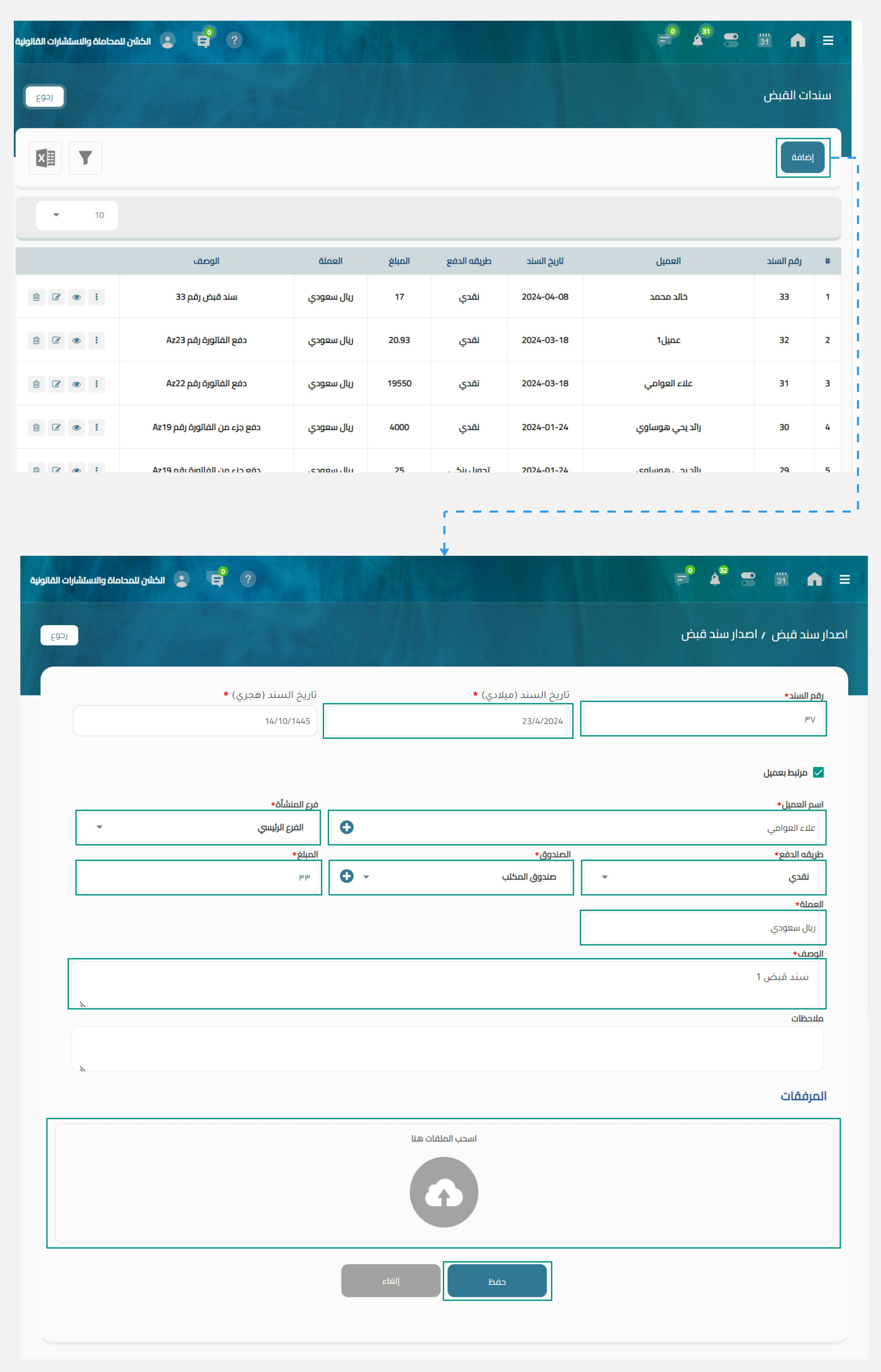Image resolution: width=881 pixels, height=1372 pixels.
Task: Click the cloud upload icon for attachments
Action: tap(444, 1192)
